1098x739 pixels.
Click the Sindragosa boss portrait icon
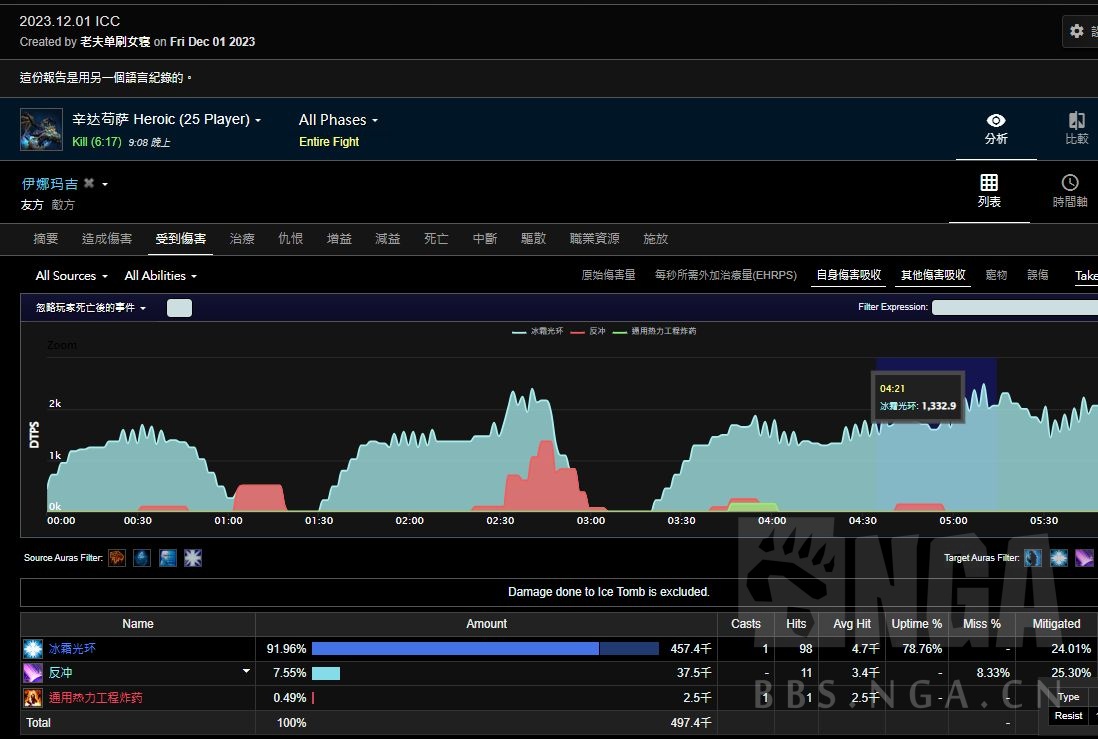(41, 129)
